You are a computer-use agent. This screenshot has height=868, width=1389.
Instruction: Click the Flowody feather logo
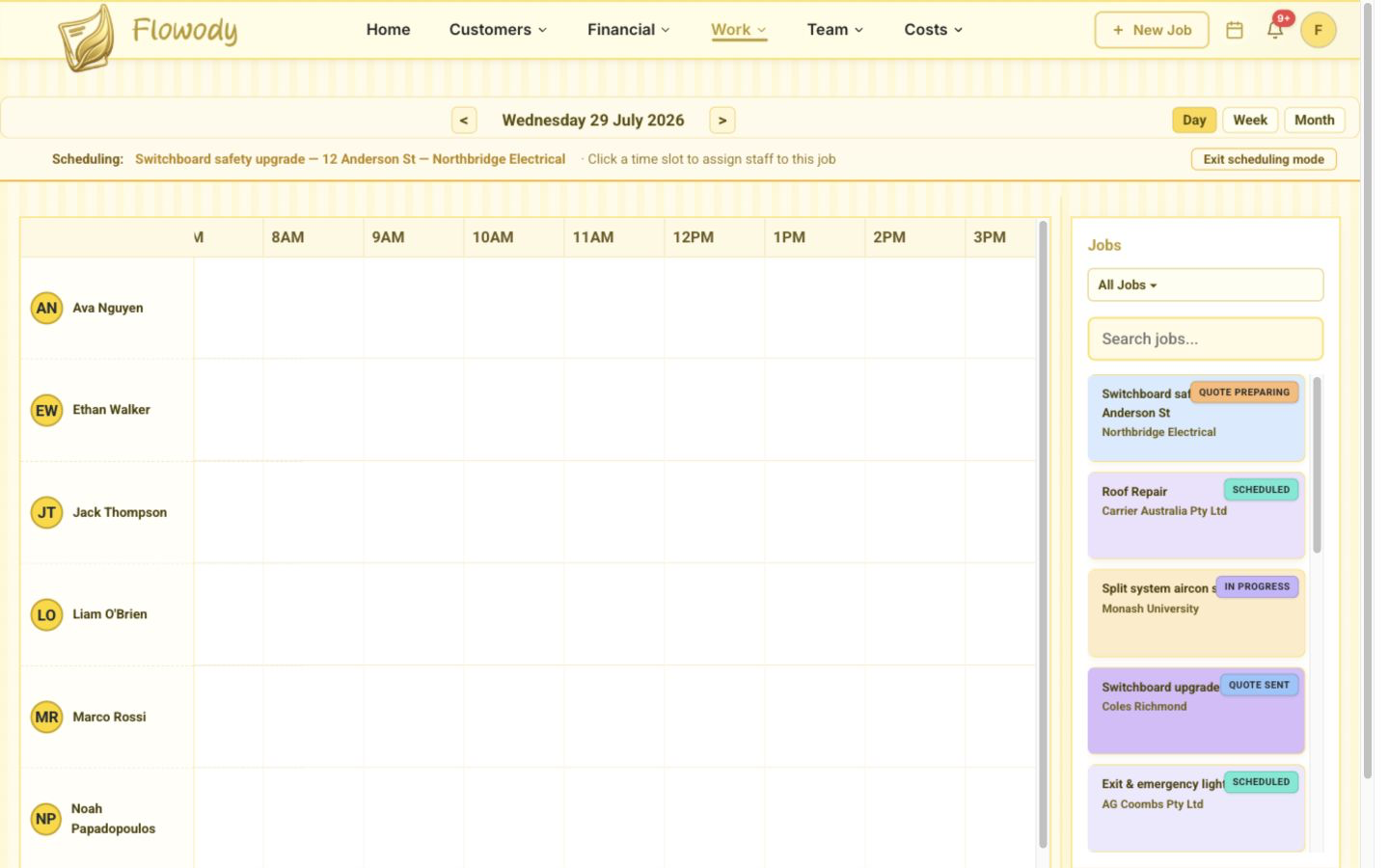click(86, 38)
